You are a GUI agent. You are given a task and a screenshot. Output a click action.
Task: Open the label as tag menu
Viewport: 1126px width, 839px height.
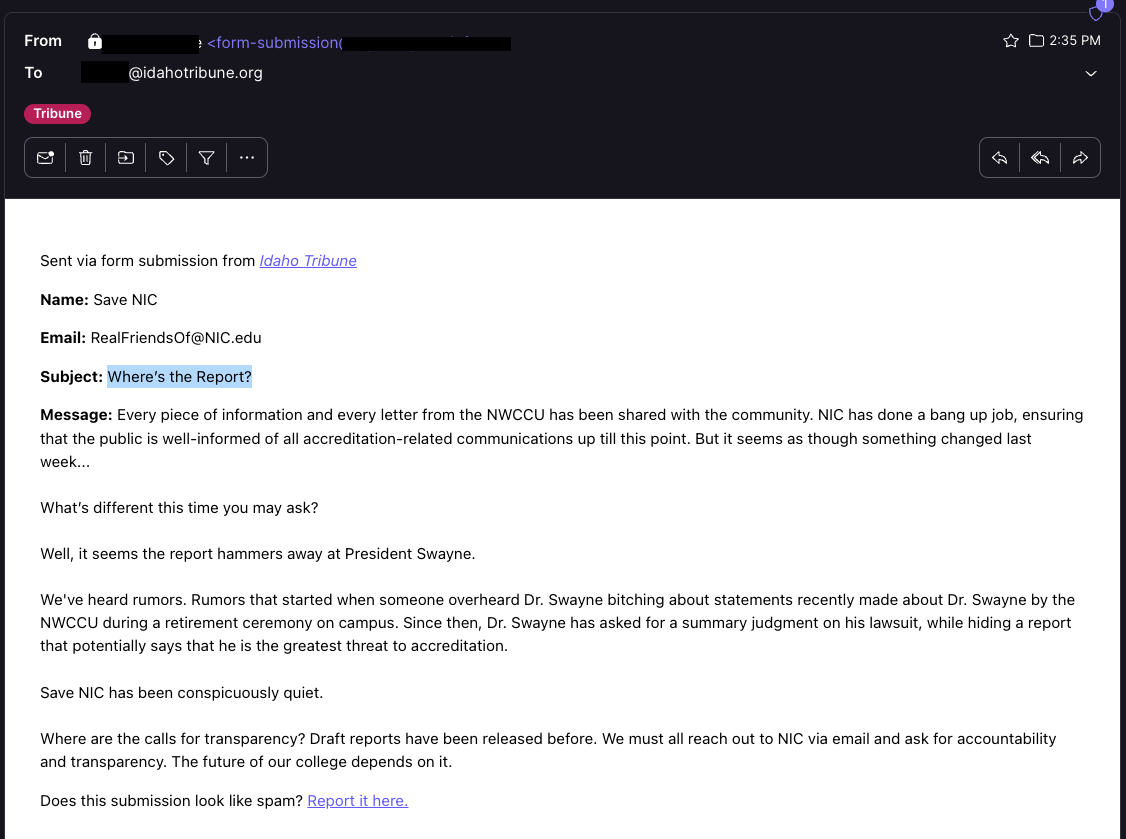click(x=166, y=157)
